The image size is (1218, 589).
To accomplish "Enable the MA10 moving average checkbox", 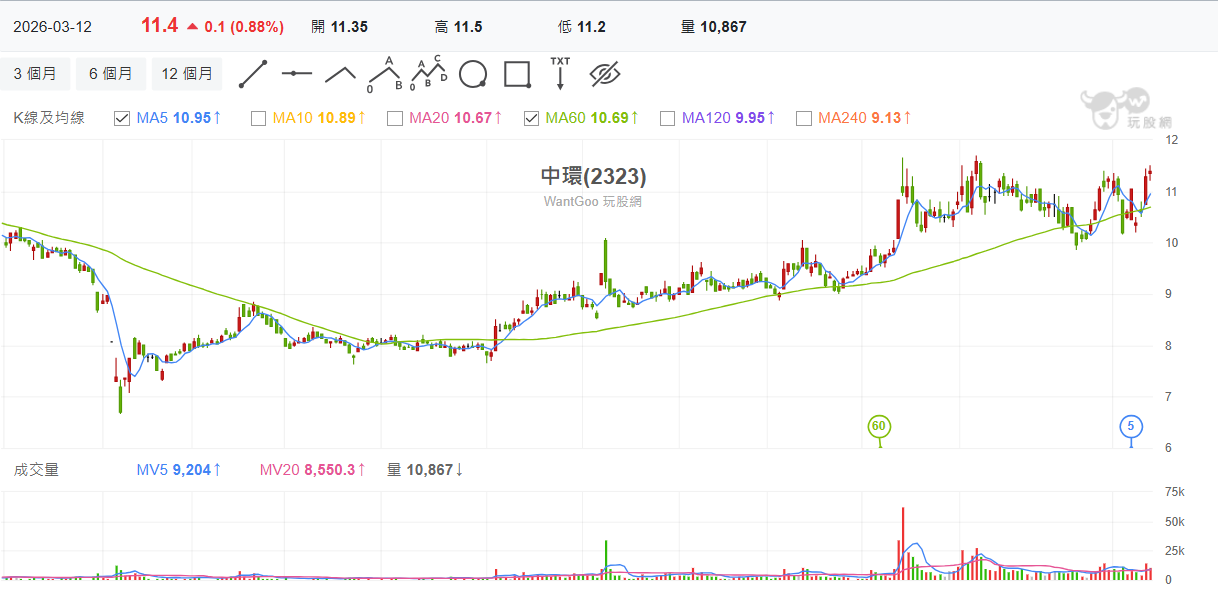I will (x=258, y=119).
